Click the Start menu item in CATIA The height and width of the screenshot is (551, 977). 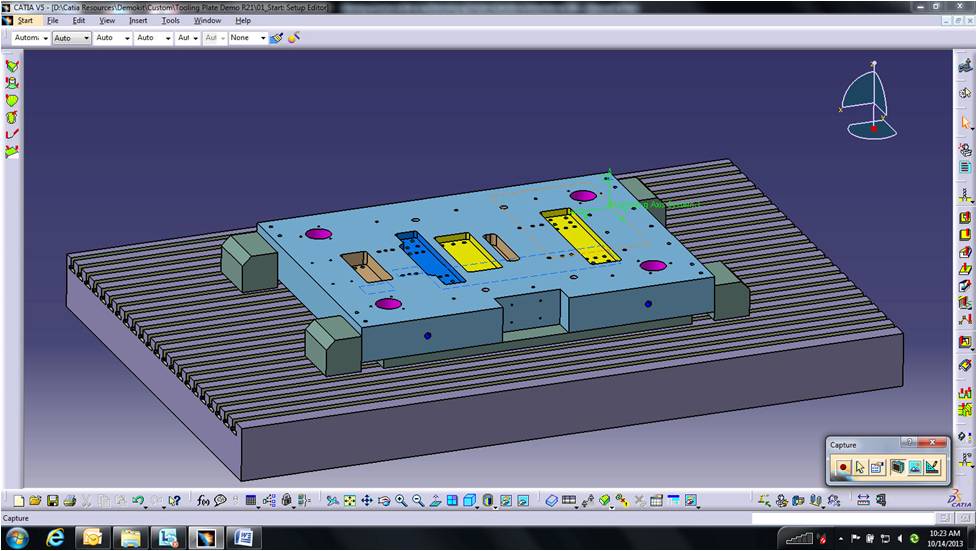point(25,20)
